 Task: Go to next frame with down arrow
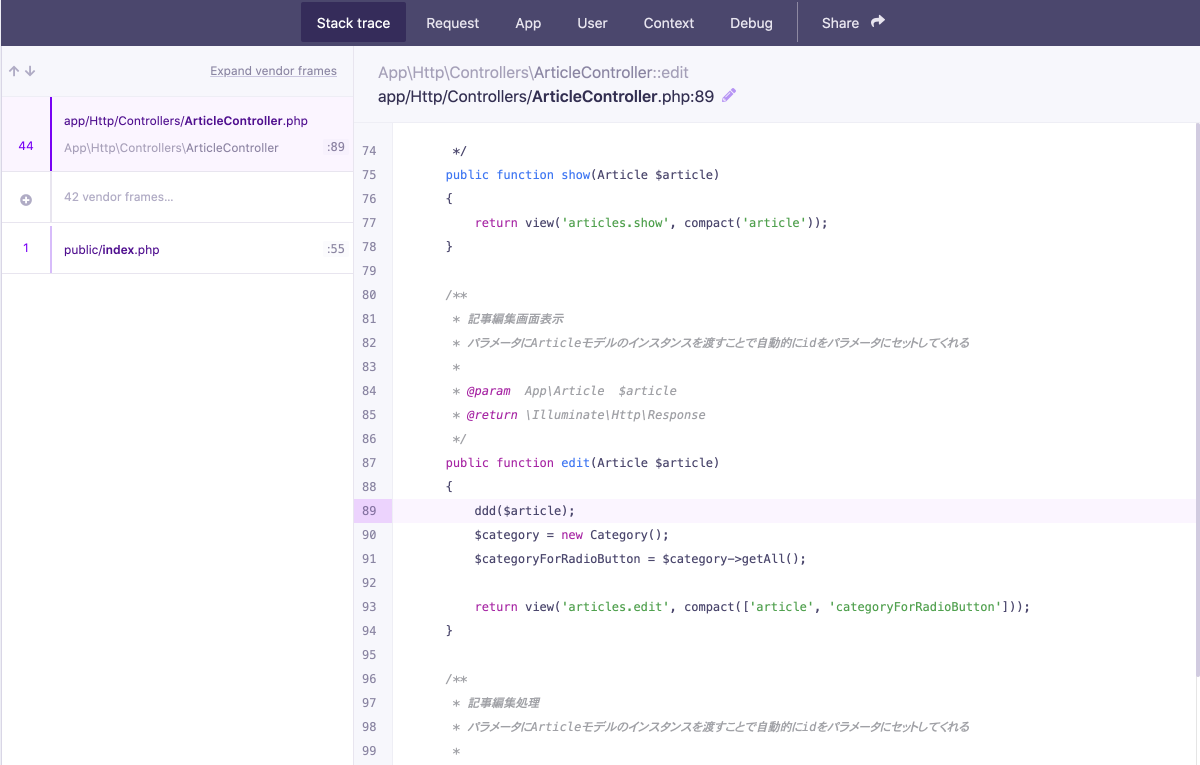(30, 71)
